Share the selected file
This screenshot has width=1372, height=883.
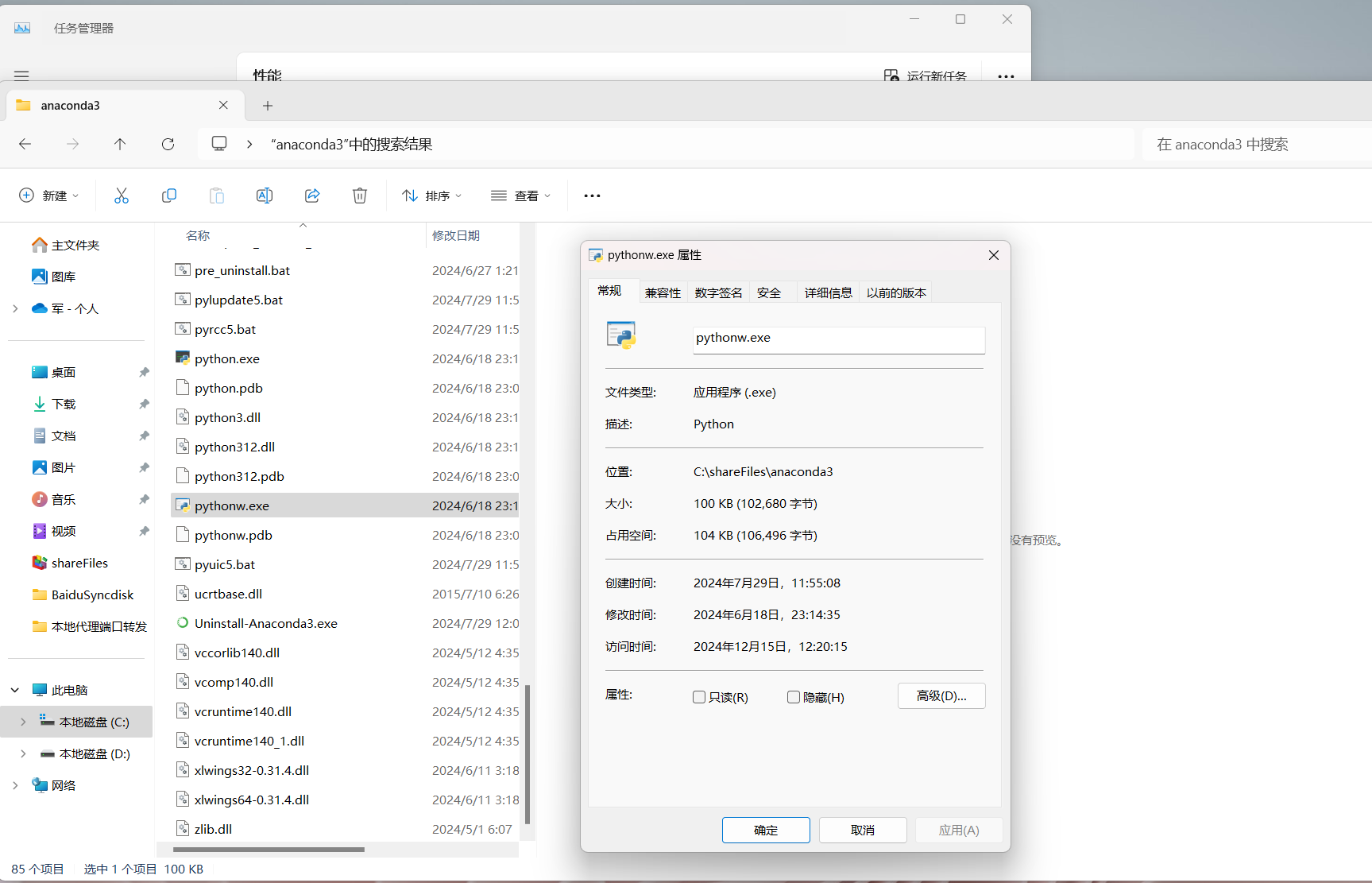click(311, 195)
